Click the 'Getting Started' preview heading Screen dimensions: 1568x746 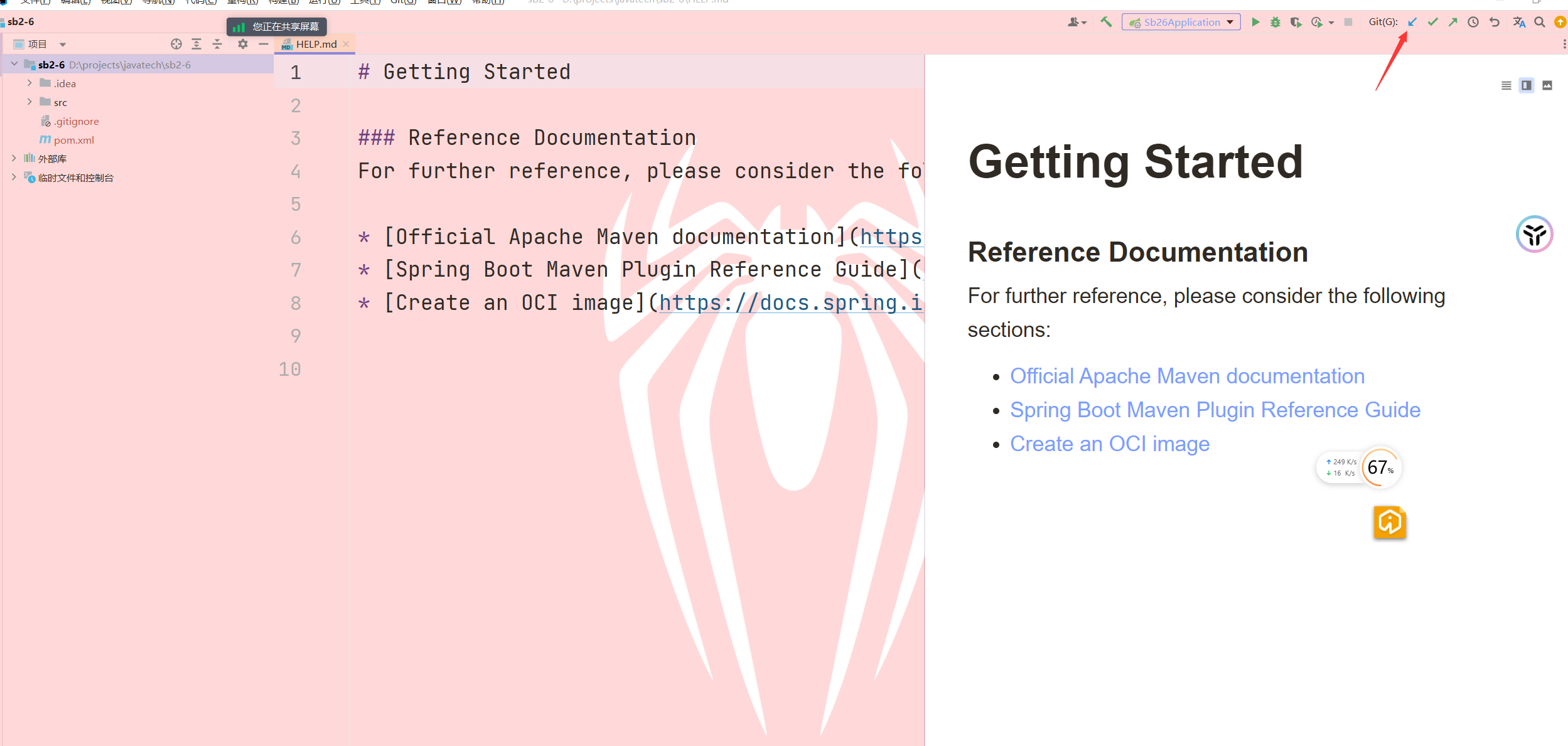click(x=1136, y=162)
